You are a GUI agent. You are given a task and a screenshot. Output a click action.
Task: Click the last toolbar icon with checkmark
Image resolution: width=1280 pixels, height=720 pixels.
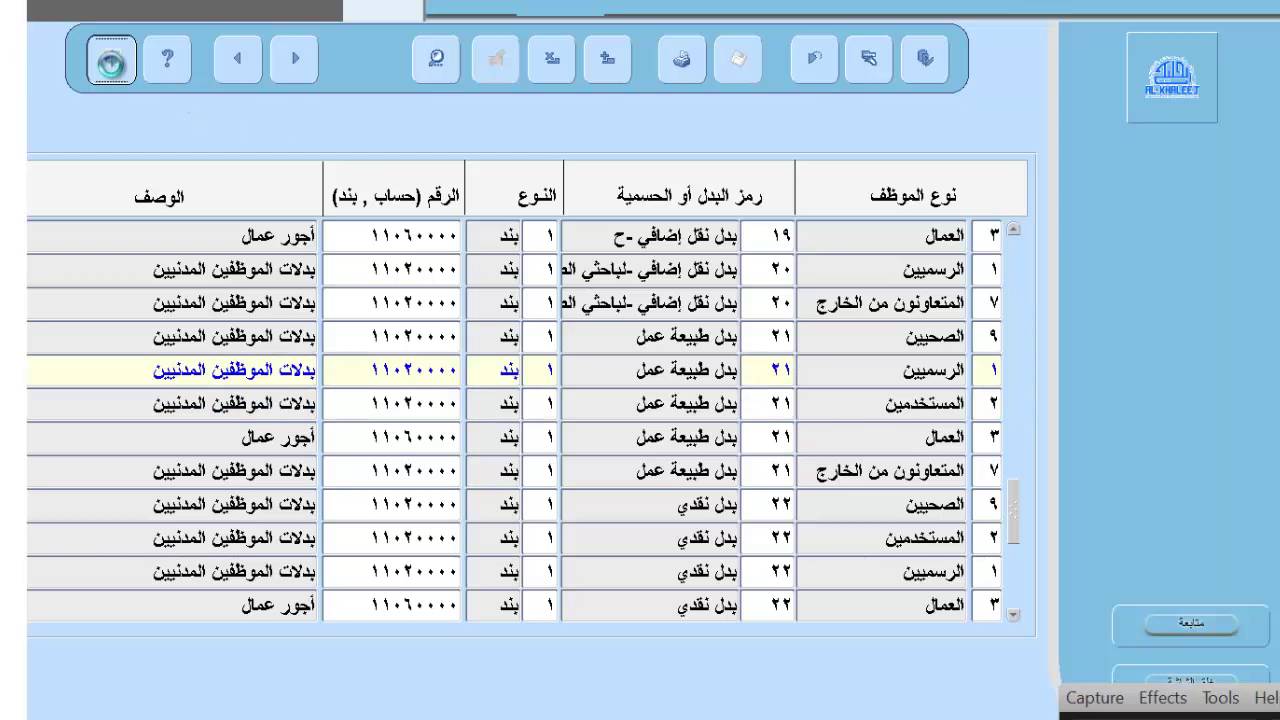point(925,59)
